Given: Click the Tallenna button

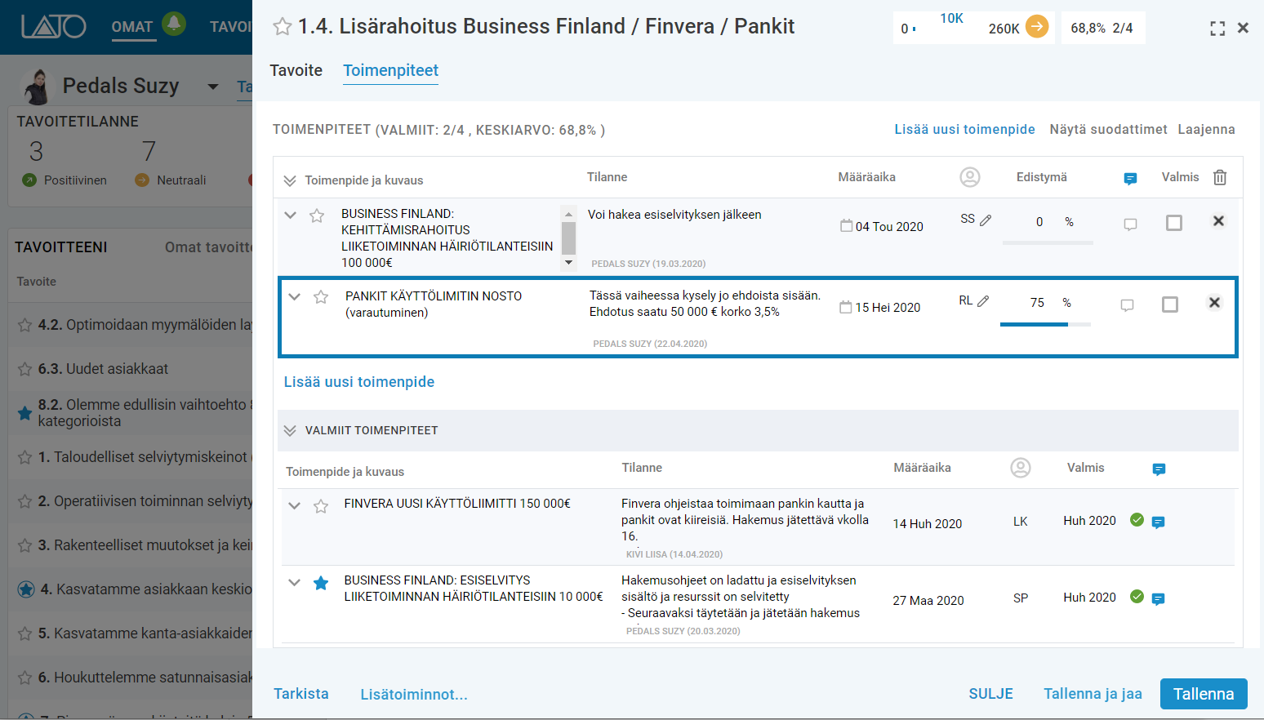Looking at the screenshot, I should (x=1203, y=694).
